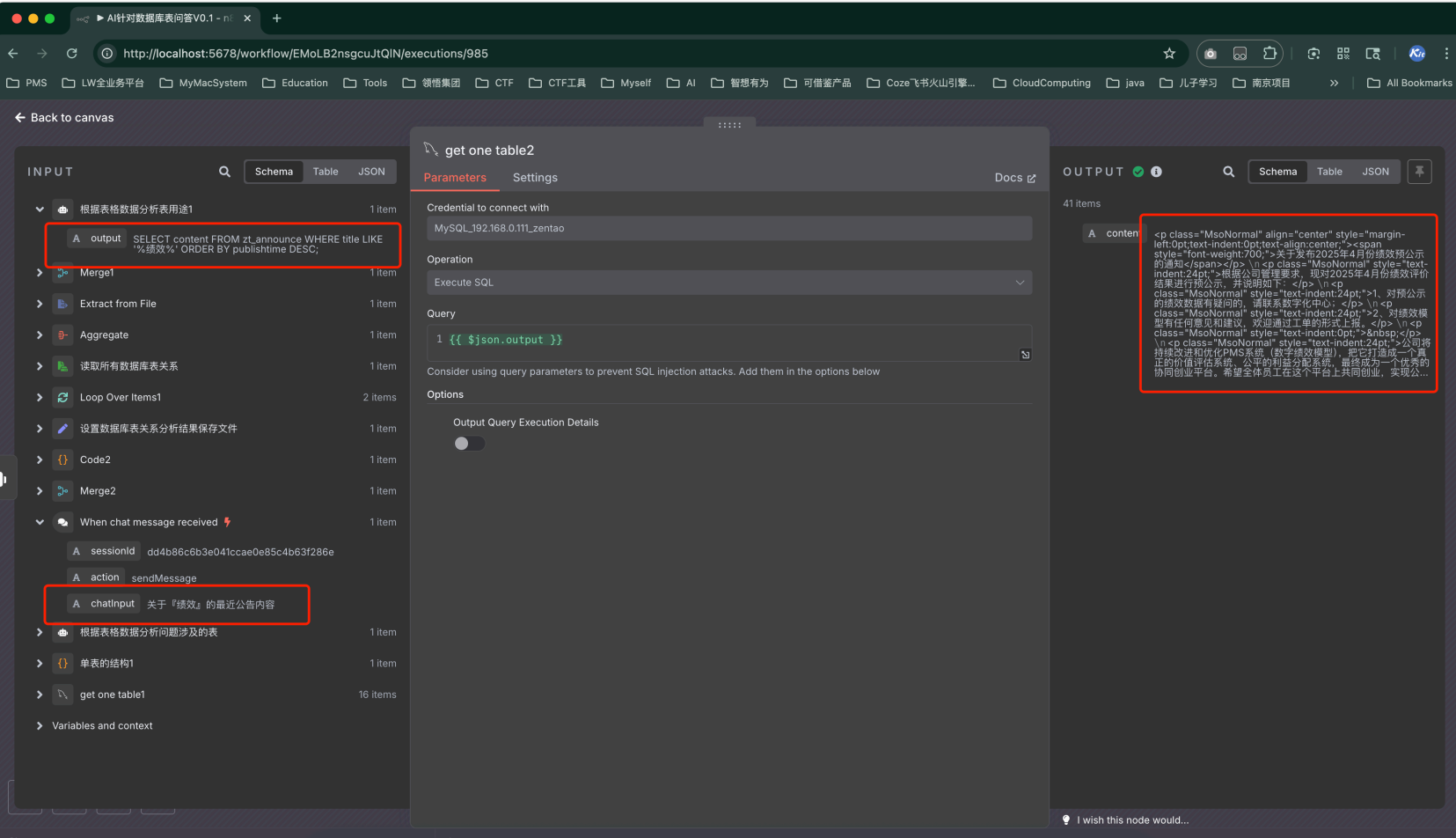
Task: Open a new browser tab
Action: pos(276,18)
